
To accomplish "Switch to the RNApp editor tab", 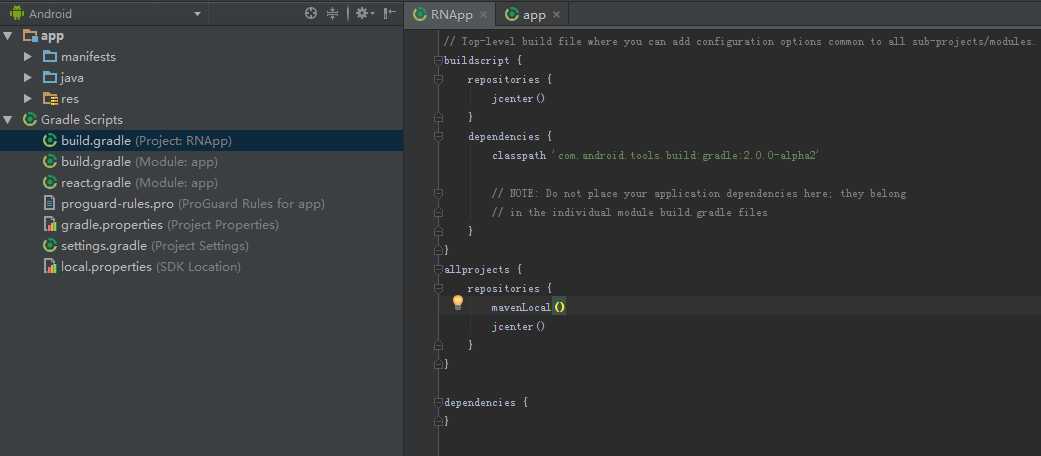I will 443,15.
